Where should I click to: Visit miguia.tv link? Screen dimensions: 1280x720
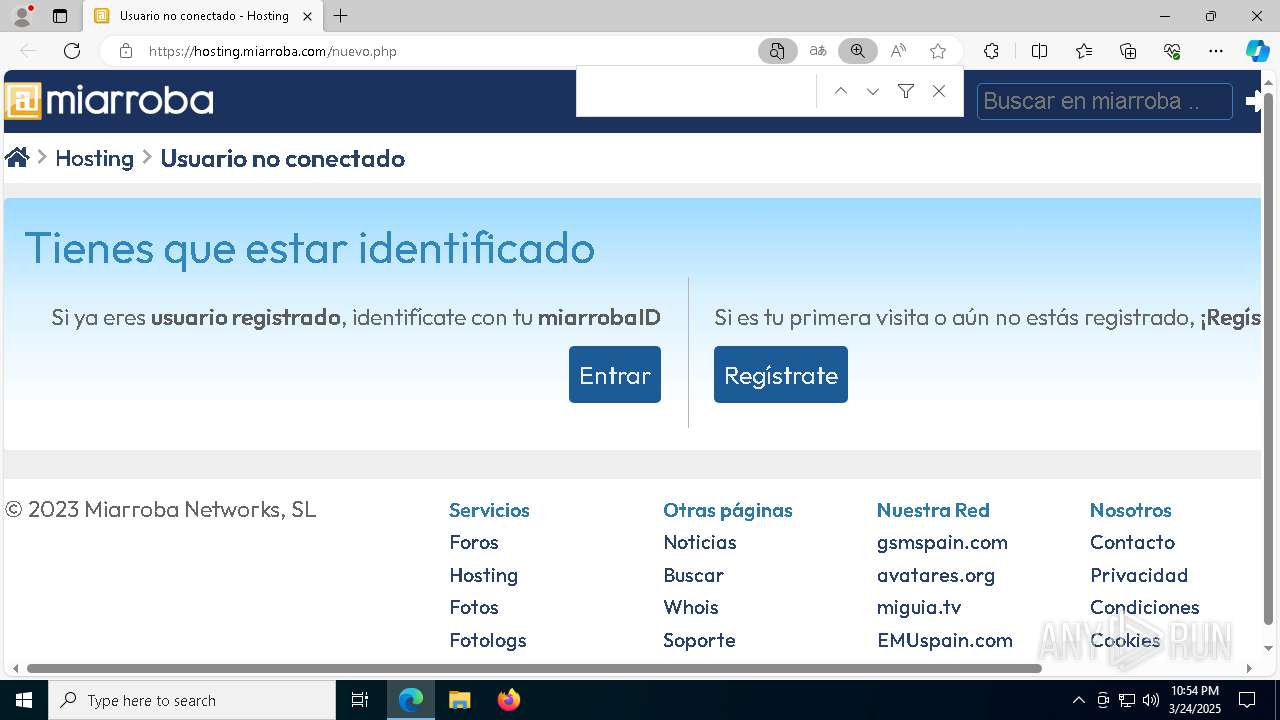click(919, 607)
